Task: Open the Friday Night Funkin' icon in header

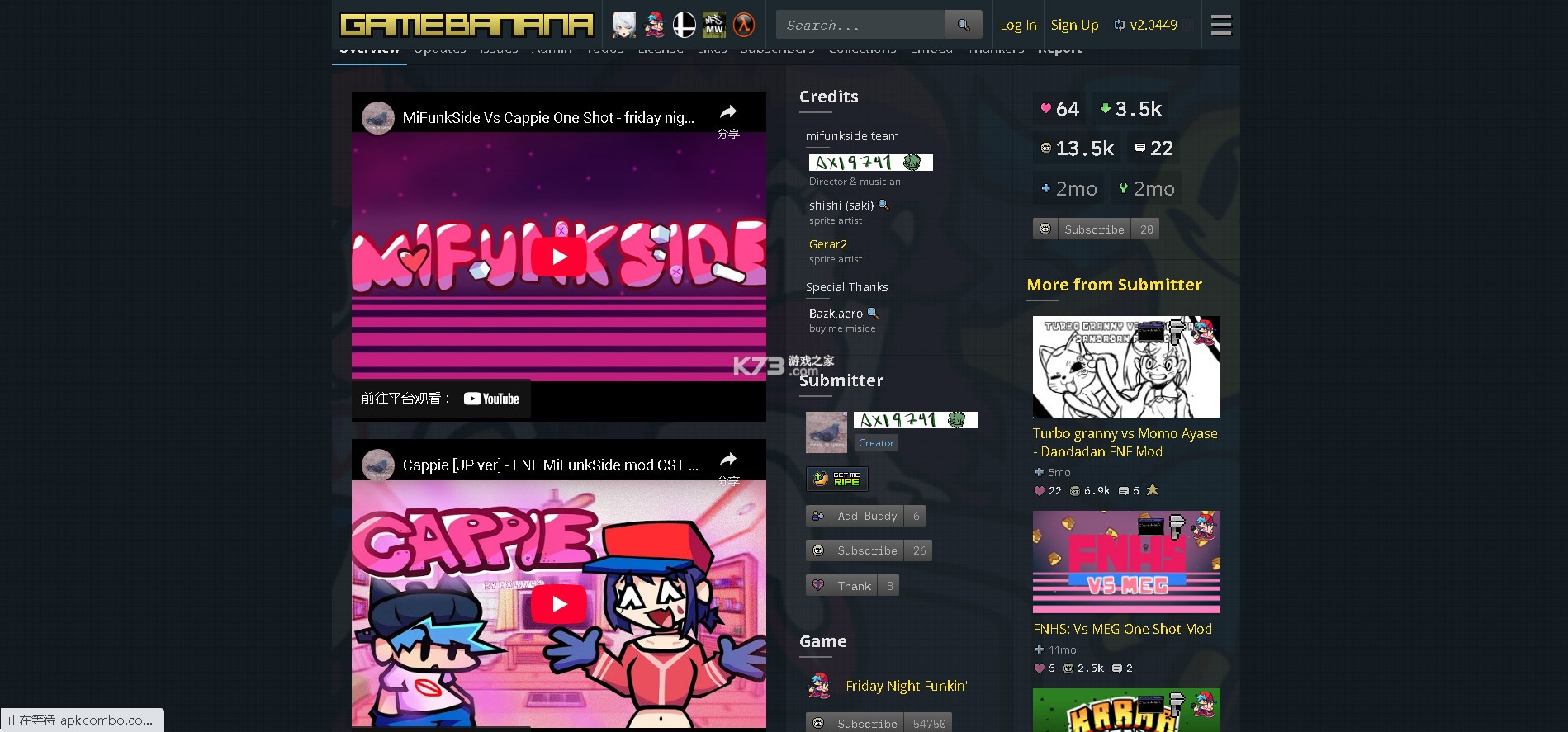Action: pyautogui.click(x=655, y=25)
